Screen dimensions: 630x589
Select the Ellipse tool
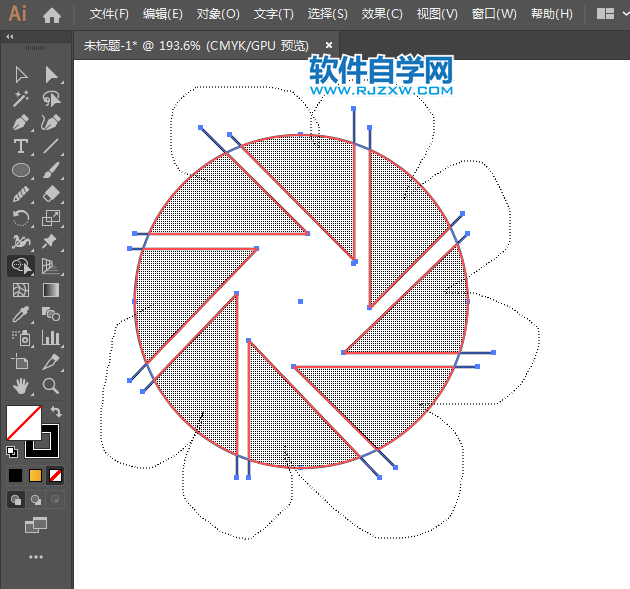[x=20, y=170]
